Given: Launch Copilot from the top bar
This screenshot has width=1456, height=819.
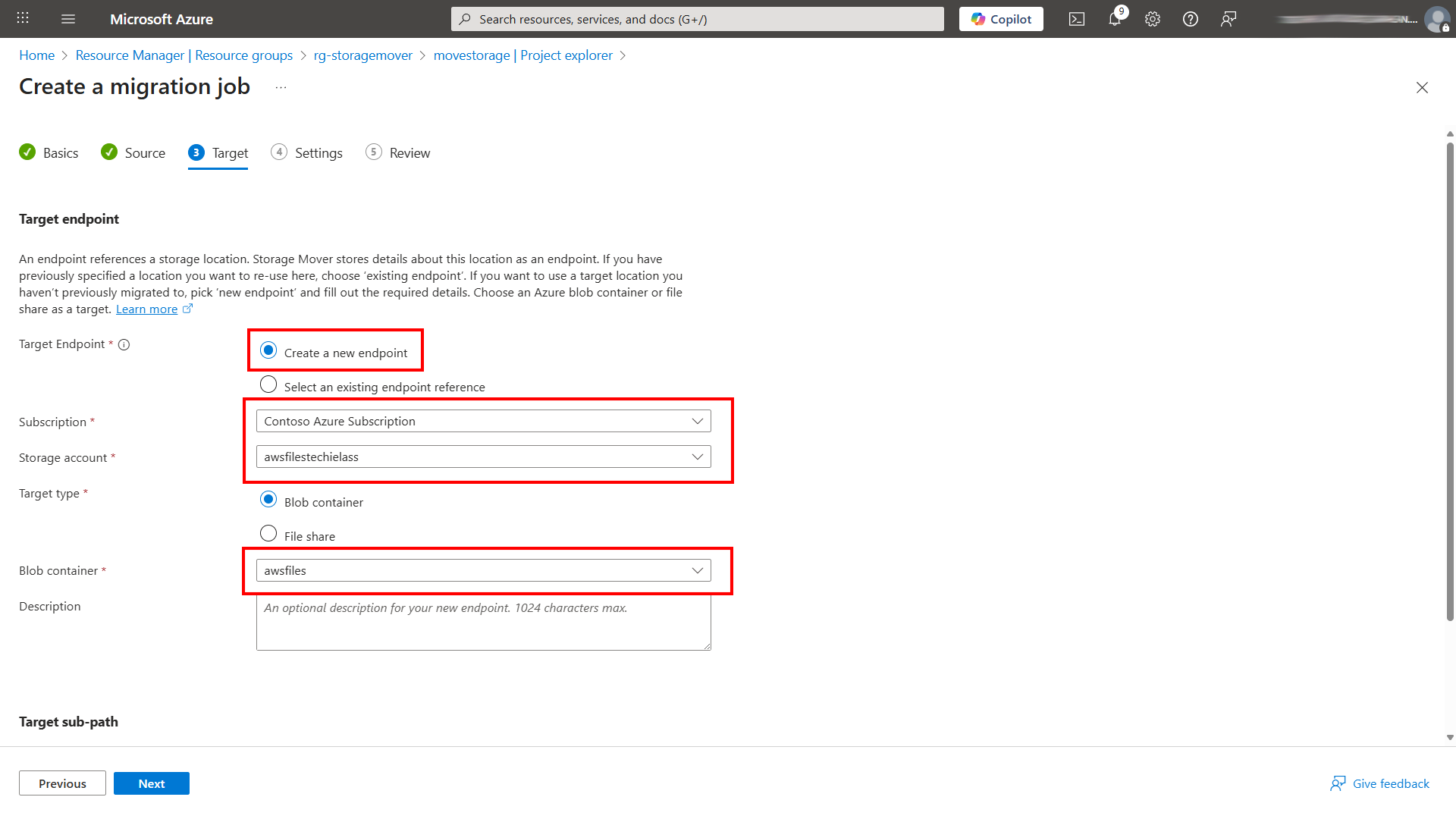Looking at the screenshot, I should click(x=1000, y=19).
